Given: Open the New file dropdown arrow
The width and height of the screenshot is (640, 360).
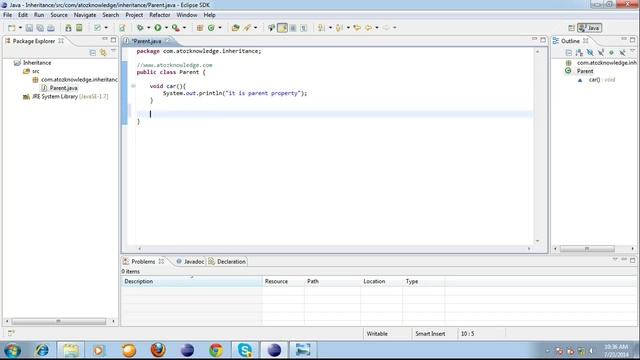Looking at the screenshot, I should [20, 28].
